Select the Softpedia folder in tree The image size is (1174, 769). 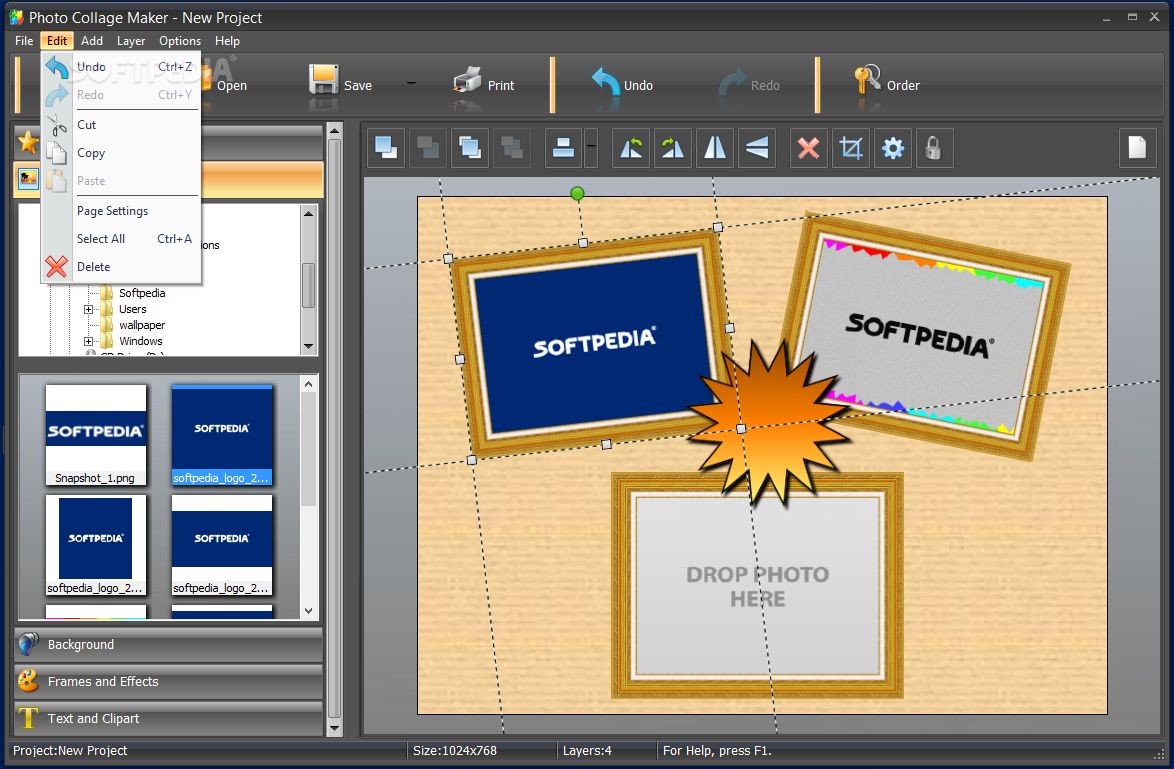click(142, 293)
